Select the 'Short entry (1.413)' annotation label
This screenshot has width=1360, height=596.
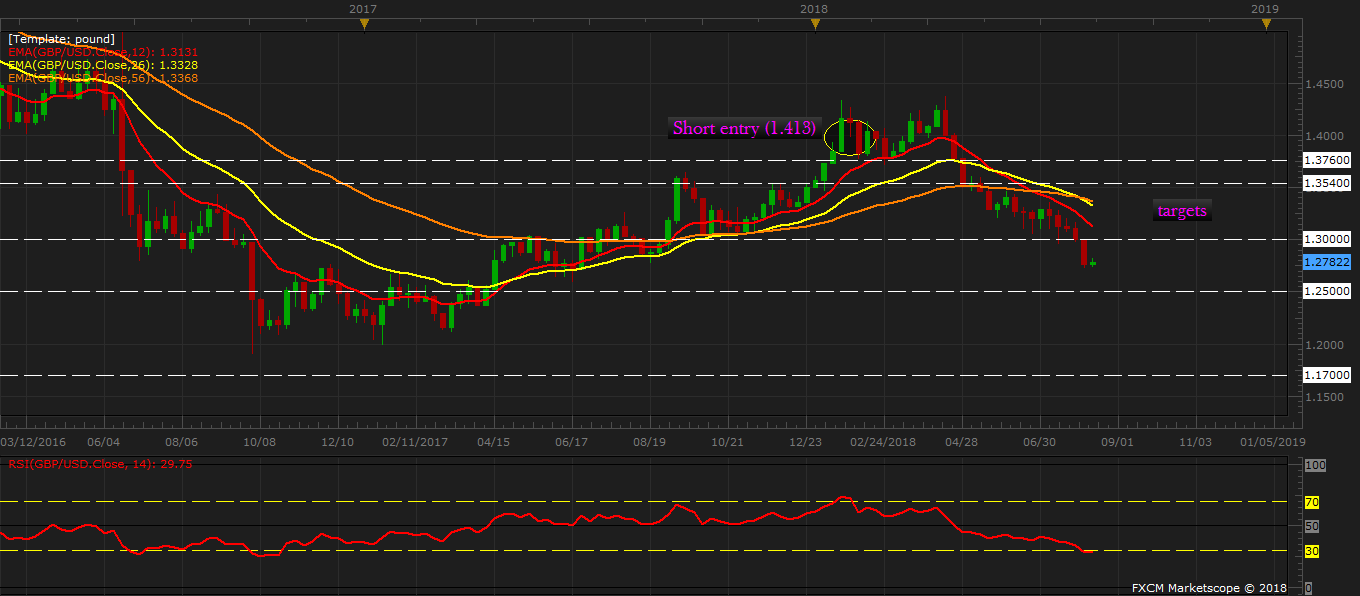point(745,128)
